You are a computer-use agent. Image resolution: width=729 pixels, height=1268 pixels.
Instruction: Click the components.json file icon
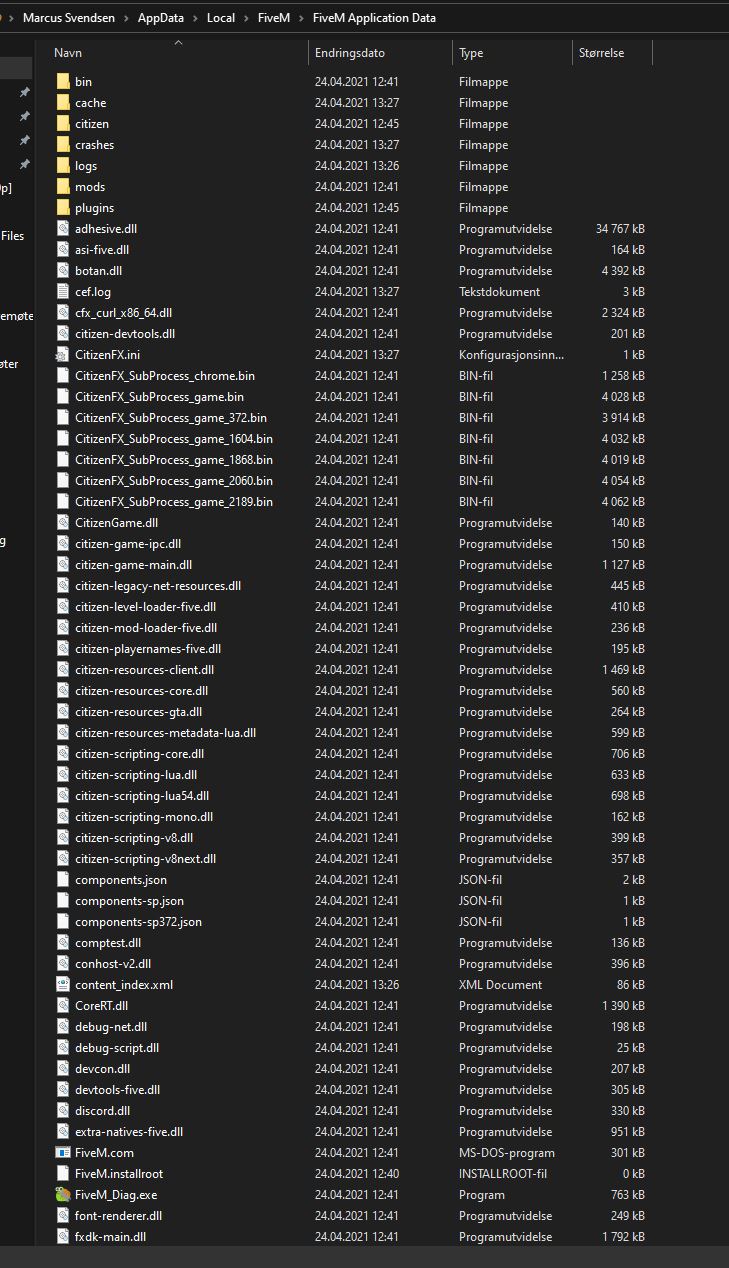(x=63, y=880)
